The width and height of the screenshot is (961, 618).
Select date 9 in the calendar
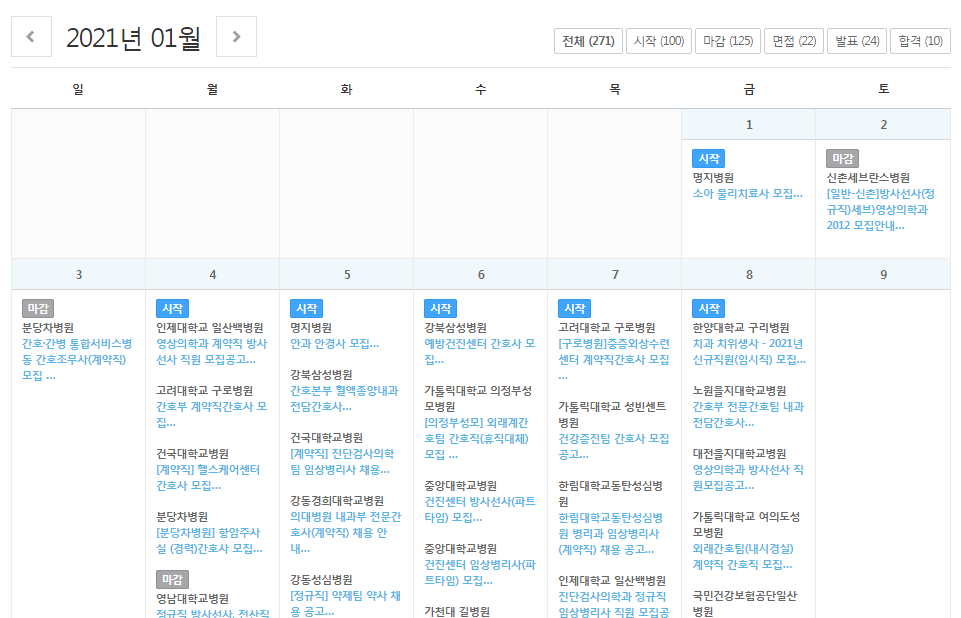(883, 275)
